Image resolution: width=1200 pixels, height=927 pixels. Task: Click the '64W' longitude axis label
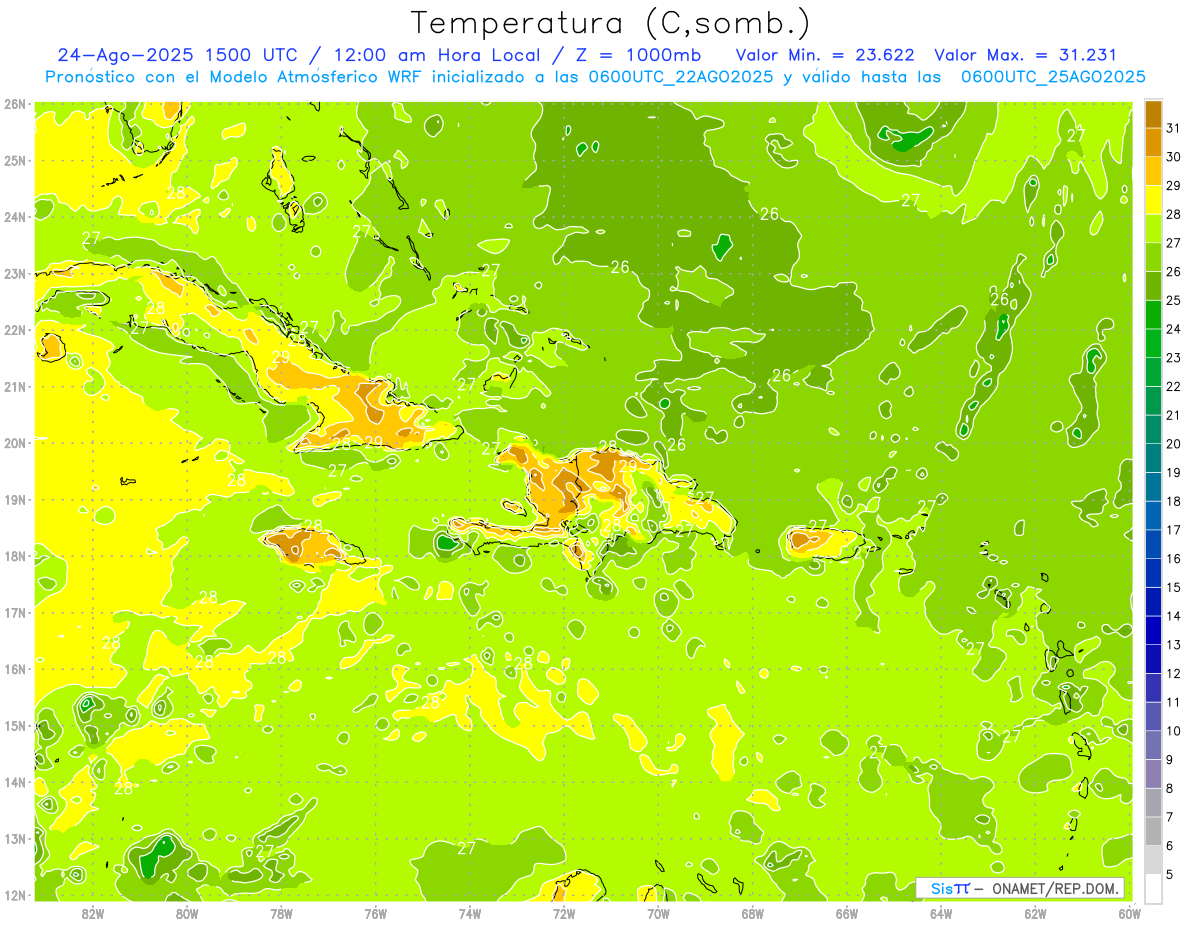pos(941,913)
